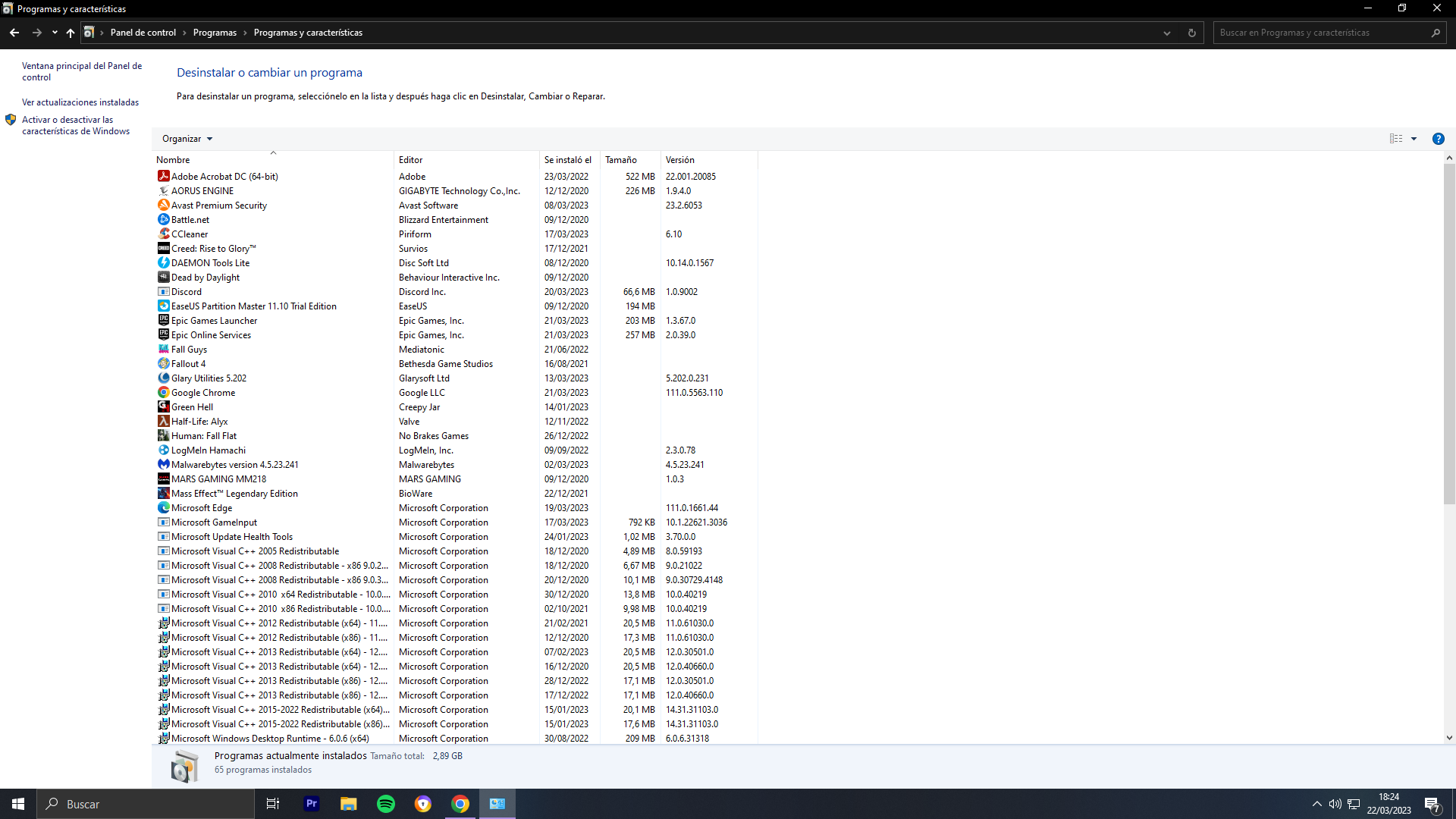Open the help question mark icon
Image resolution: width=1456 pixels, height=819 pixels.
[x=1438, y=139]
